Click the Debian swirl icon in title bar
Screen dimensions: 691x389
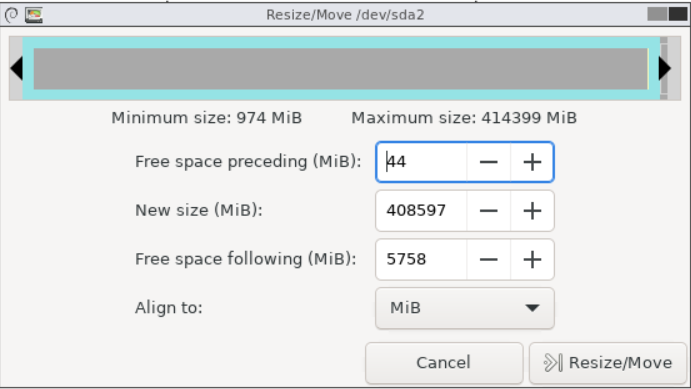pos(11,15)
